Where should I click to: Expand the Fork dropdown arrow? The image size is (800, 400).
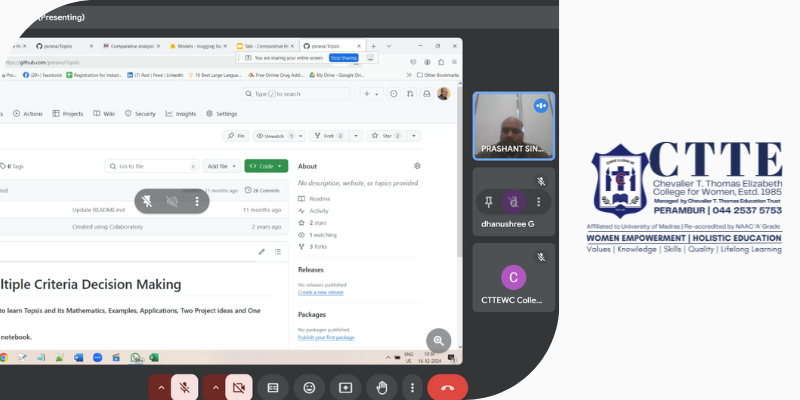[356, 136]
